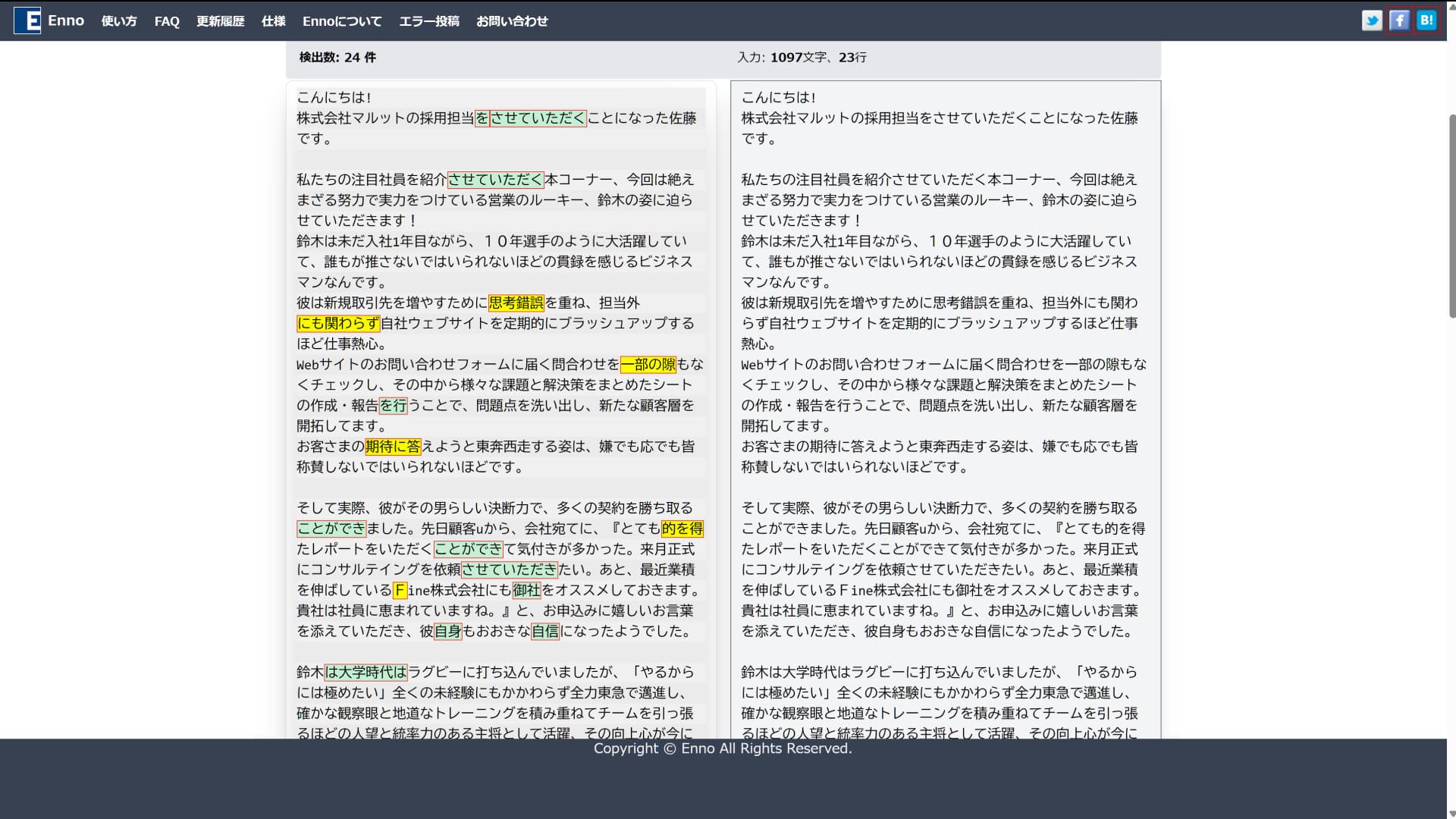The height and width of the screenshot is (819, 1456).
Task: Click the green highlighted 御社 word
Action: coord(526,590)
